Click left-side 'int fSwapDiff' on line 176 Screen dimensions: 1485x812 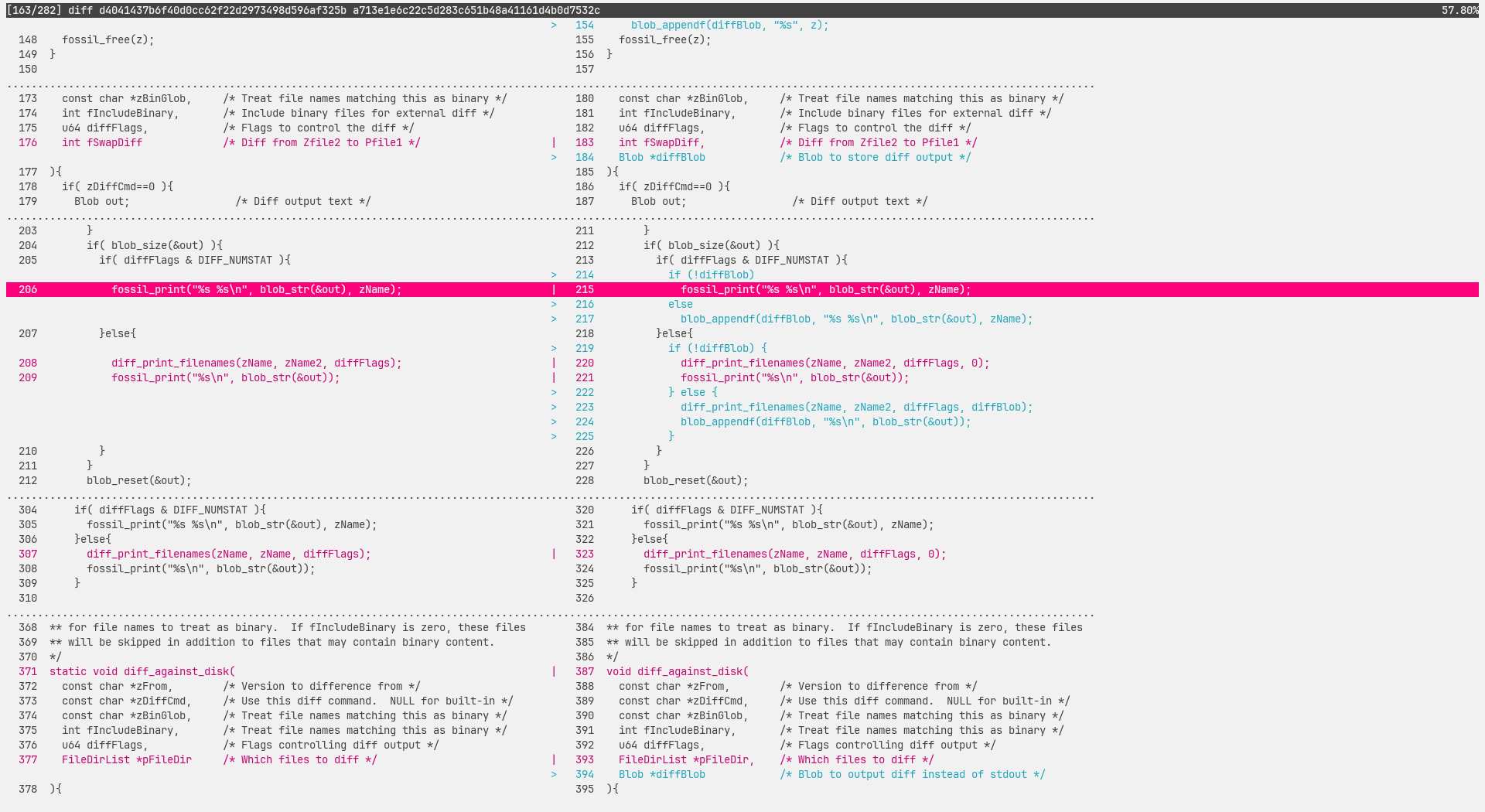[x=102, y=143]
